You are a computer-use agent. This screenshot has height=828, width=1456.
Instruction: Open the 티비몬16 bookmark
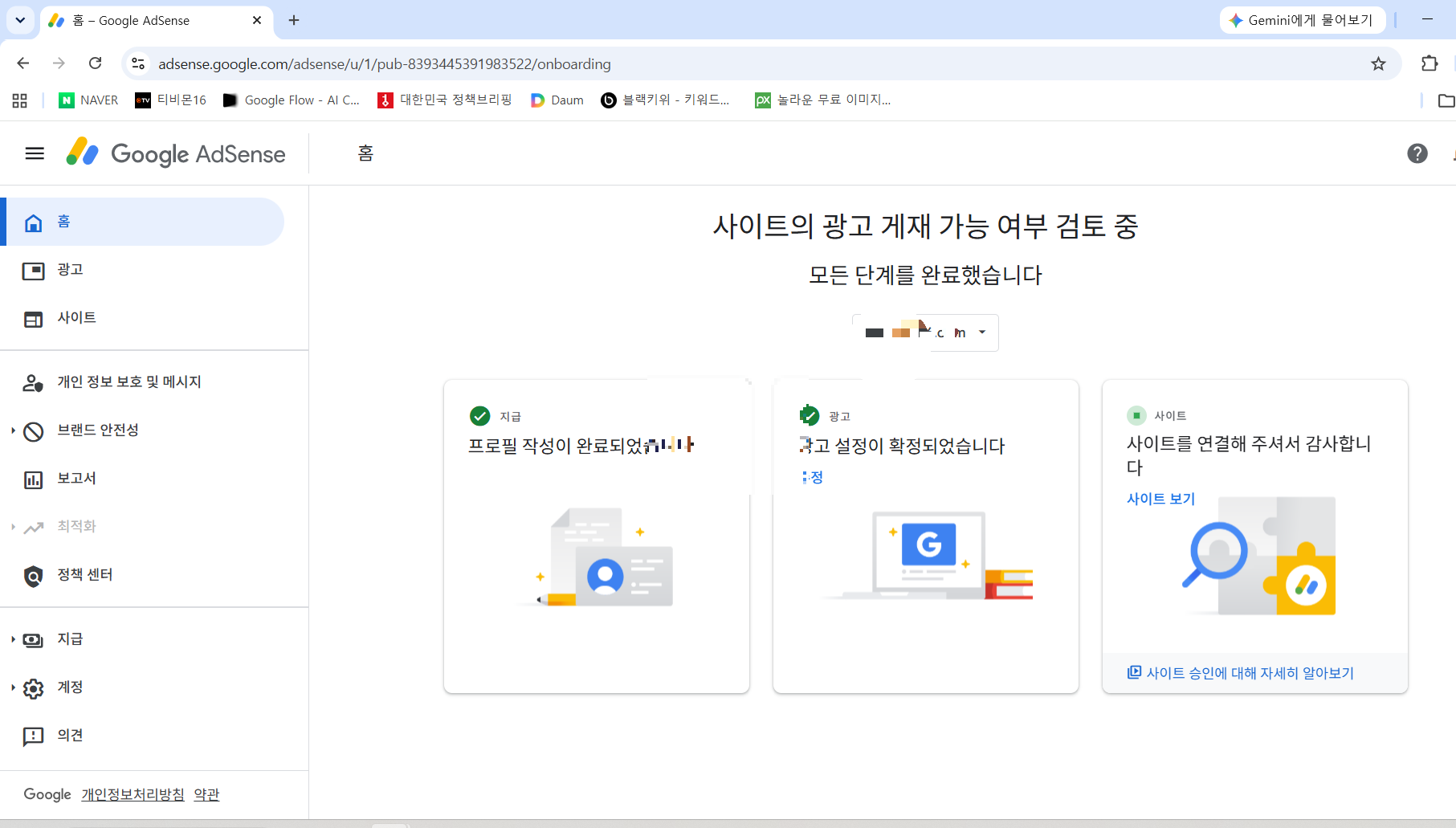170,100
